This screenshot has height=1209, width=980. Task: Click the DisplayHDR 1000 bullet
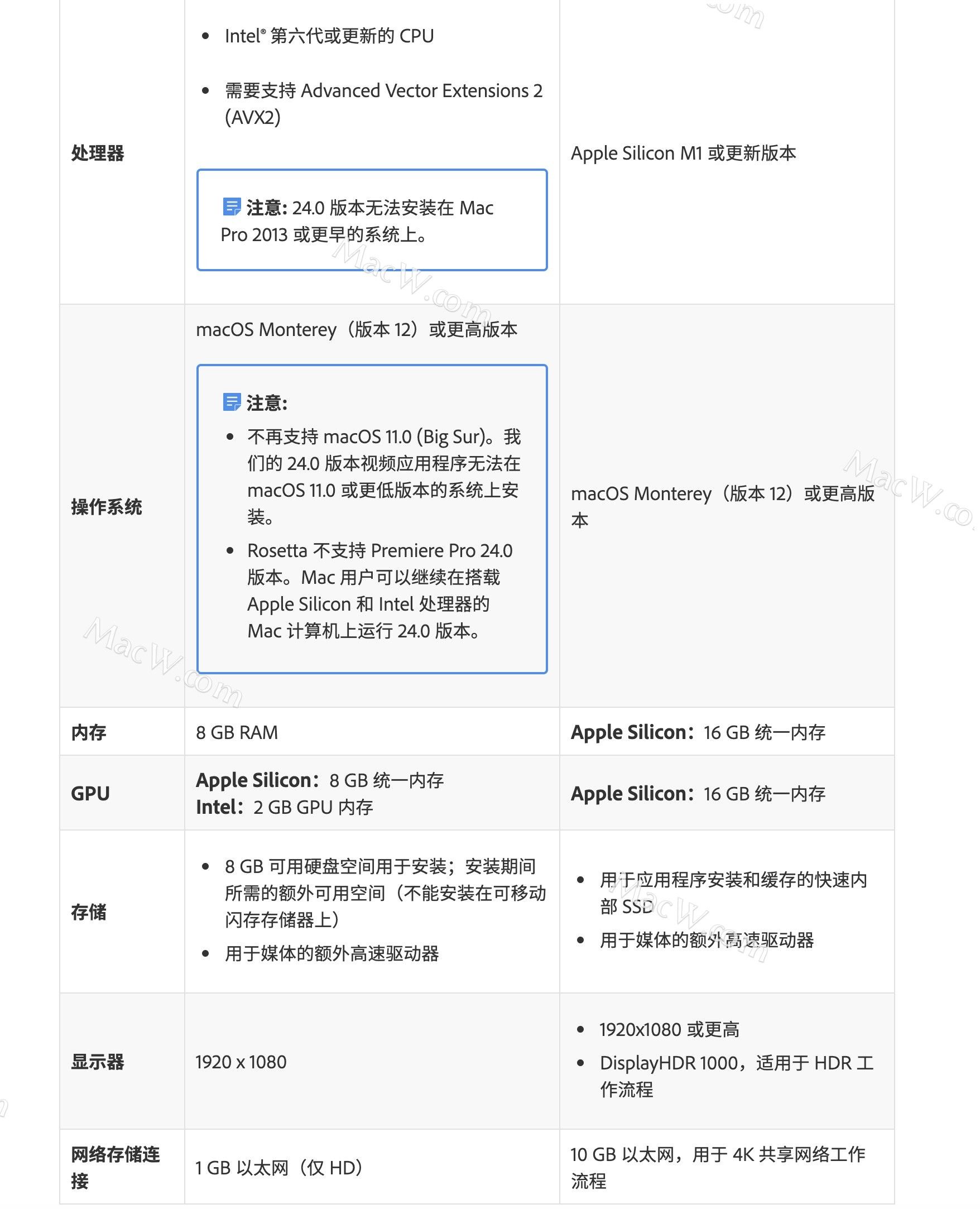click(x=737, y=1076)
